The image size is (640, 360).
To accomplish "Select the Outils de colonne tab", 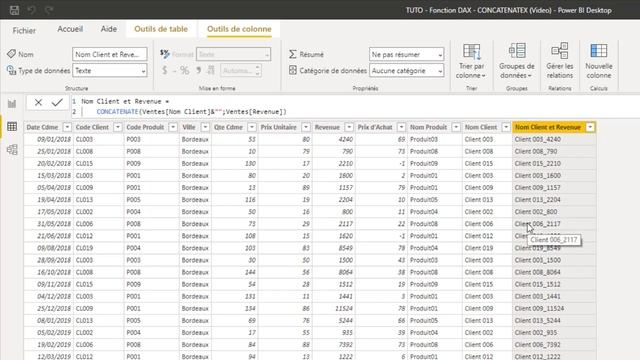I will [239, 29].
